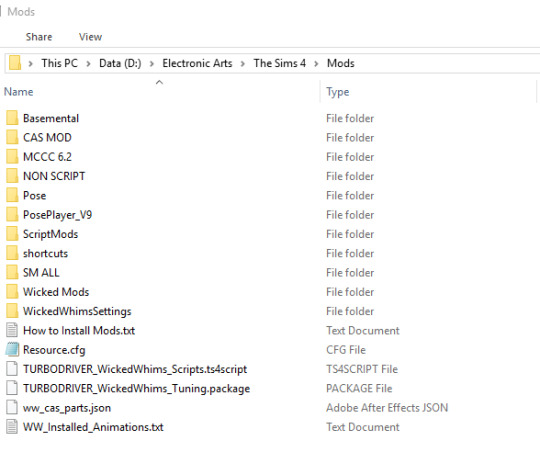Open the Share ribbon tab
This screenshot has width=540, height=452.
39,37
